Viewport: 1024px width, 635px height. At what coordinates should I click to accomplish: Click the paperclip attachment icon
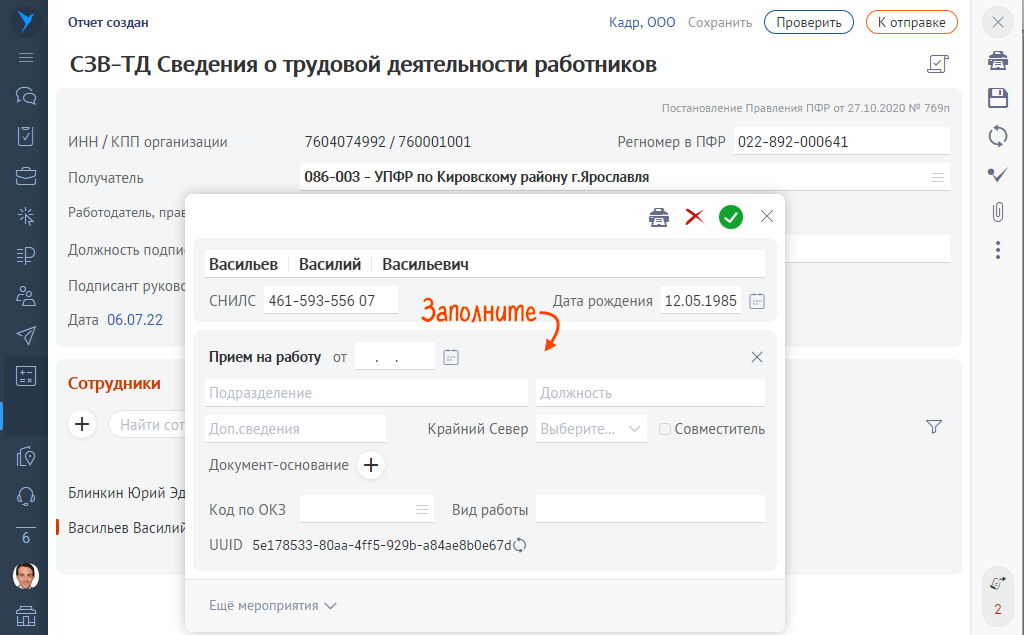(x=997, y=212)
